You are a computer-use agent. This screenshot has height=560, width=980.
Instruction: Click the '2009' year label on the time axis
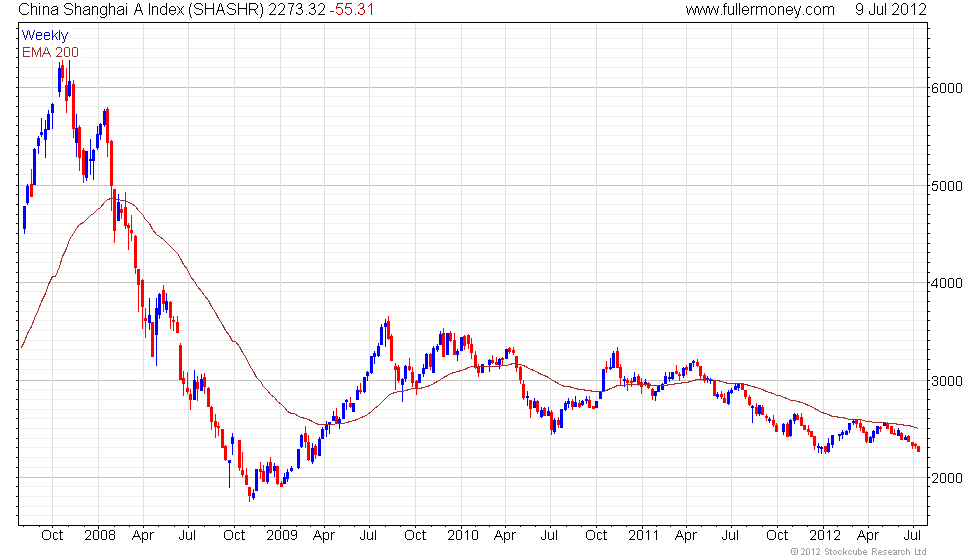click(282, 536)
